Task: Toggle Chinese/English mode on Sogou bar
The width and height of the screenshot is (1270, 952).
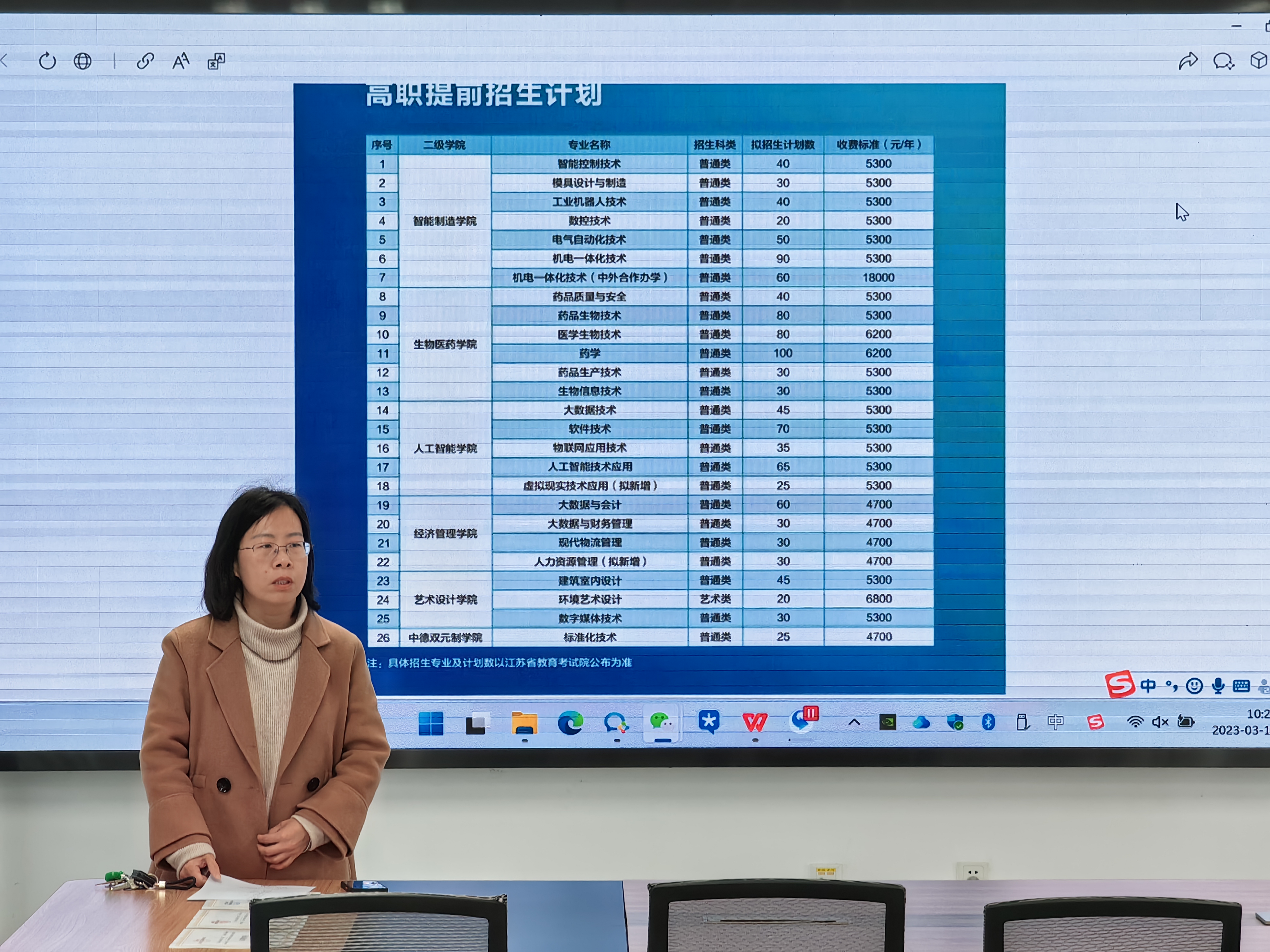Action: coord(1148,686)
